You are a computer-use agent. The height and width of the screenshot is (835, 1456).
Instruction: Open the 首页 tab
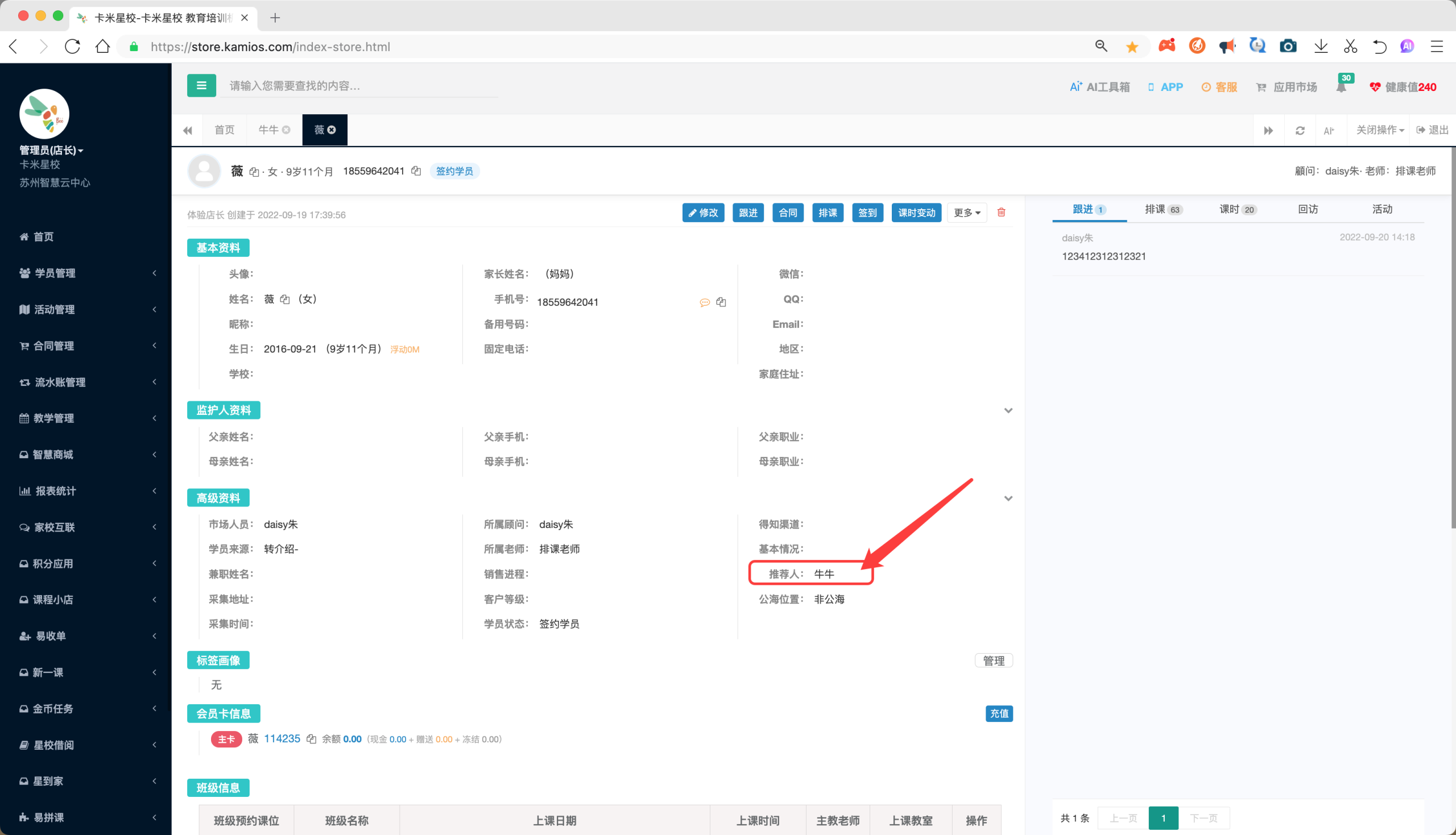pyautogui.click(x=224, y=130)
